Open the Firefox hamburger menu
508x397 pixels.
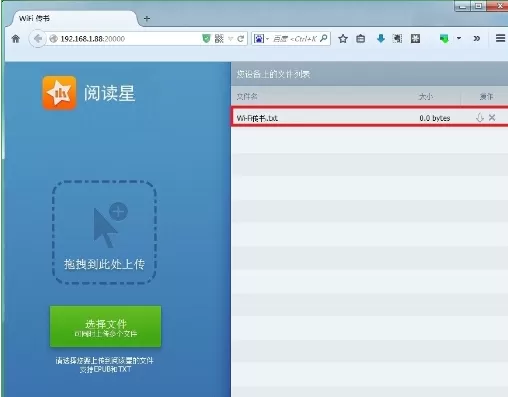500,38
